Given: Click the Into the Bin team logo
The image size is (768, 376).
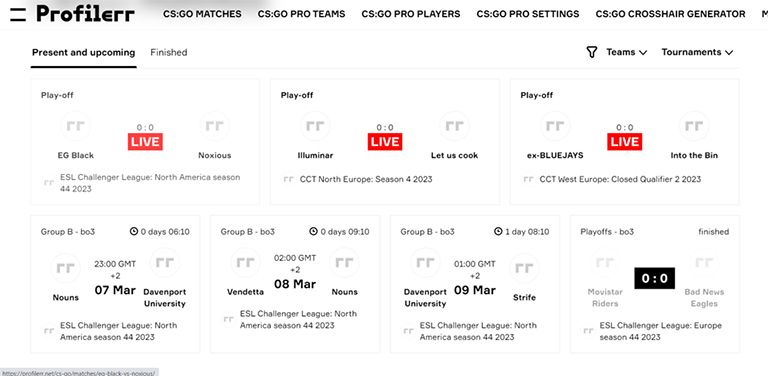Looking at the screenshot, I should tap(694, 126).
